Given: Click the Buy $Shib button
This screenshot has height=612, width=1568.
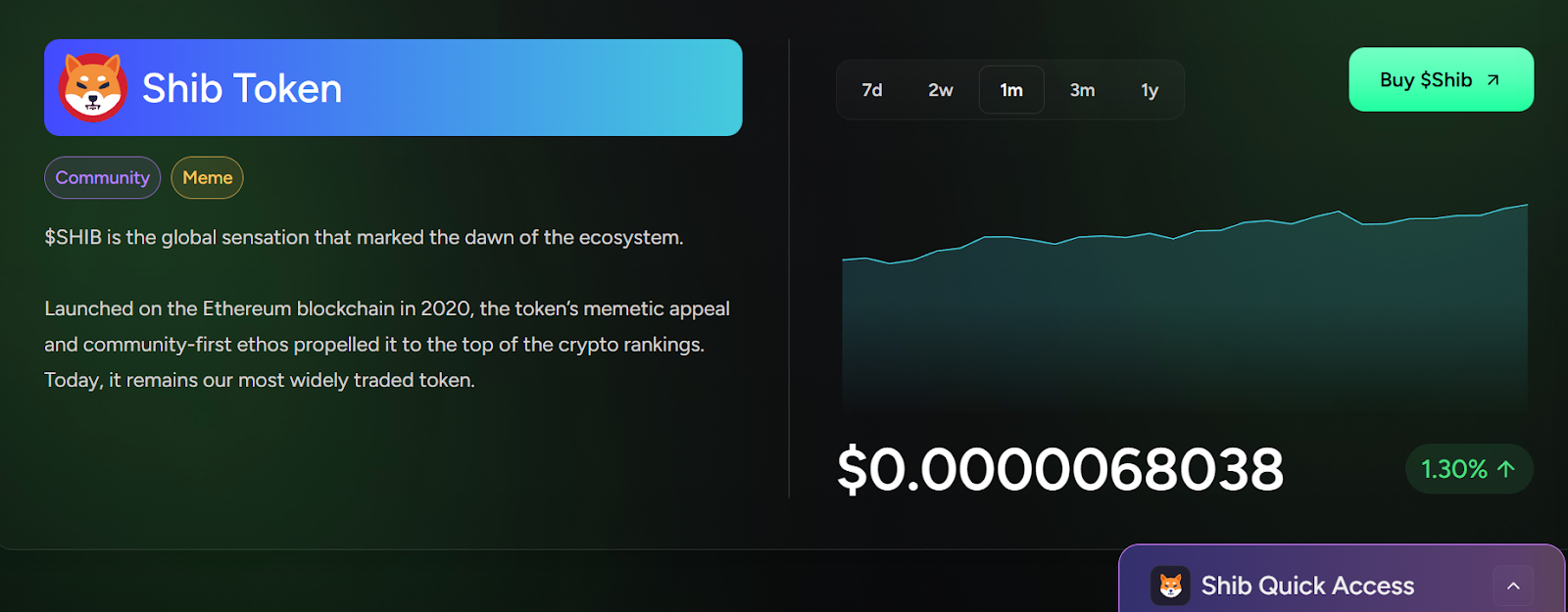Looking at the screenshot, I should [1441, 79].
